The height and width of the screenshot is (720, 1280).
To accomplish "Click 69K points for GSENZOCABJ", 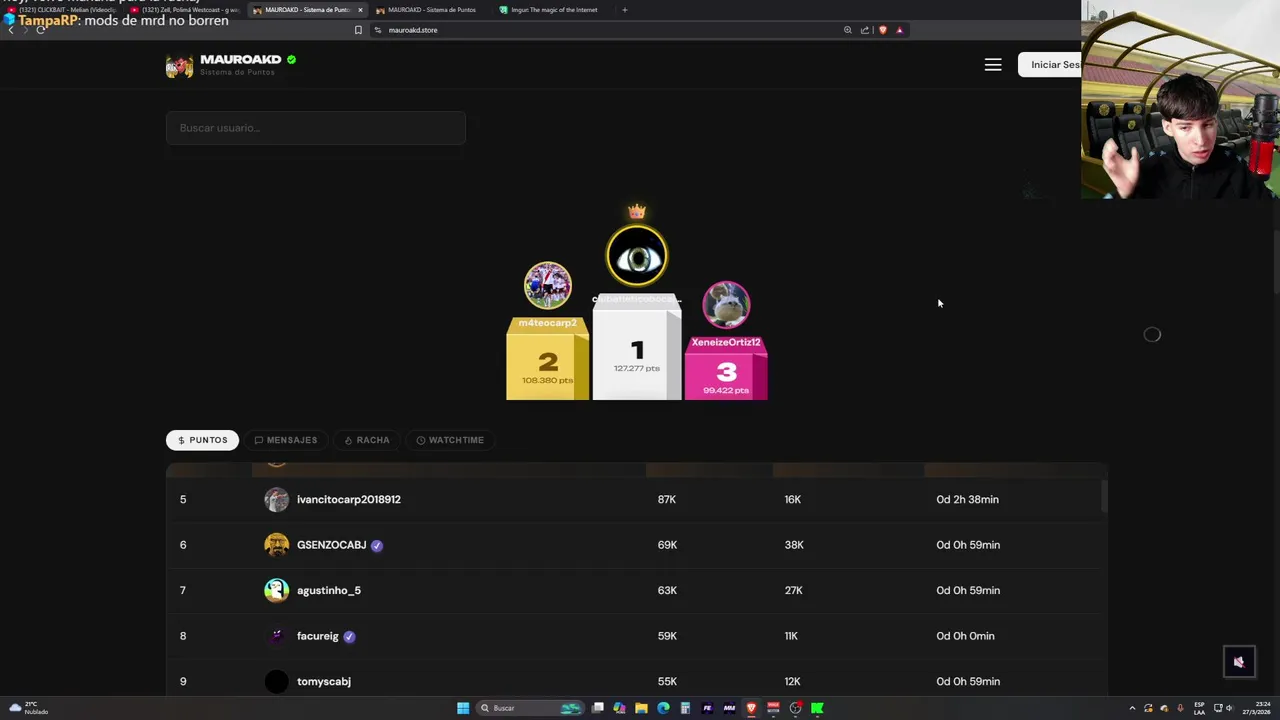I will coord(667,545).
